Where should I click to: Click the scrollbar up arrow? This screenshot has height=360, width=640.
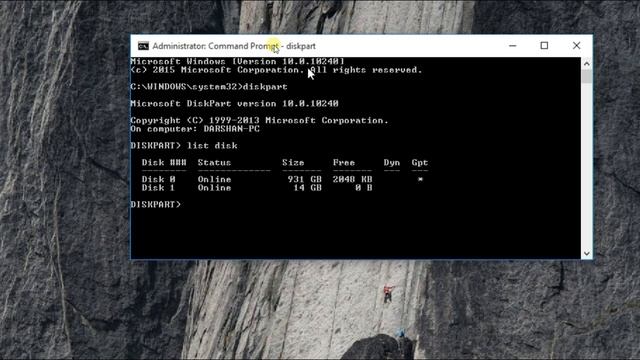click(587, 64)
